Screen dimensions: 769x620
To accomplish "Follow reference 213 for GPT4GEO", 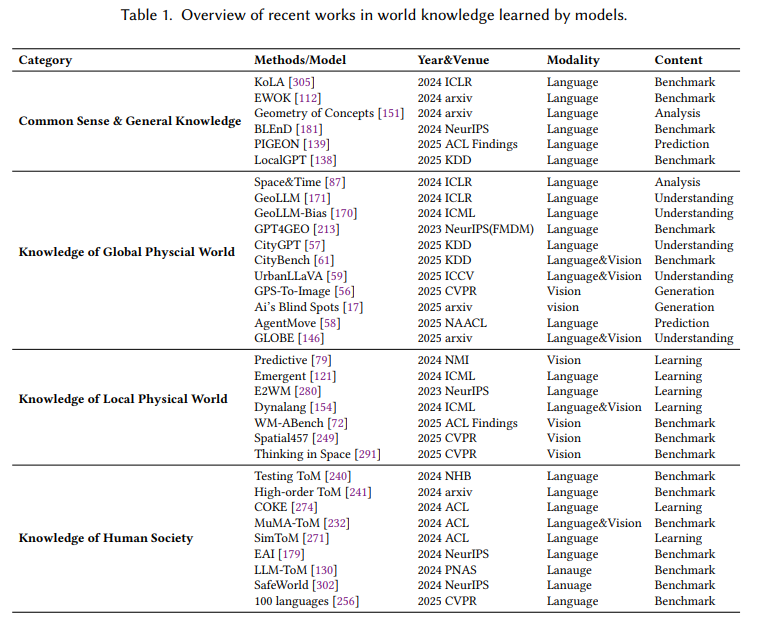I will tap(326, 230).
